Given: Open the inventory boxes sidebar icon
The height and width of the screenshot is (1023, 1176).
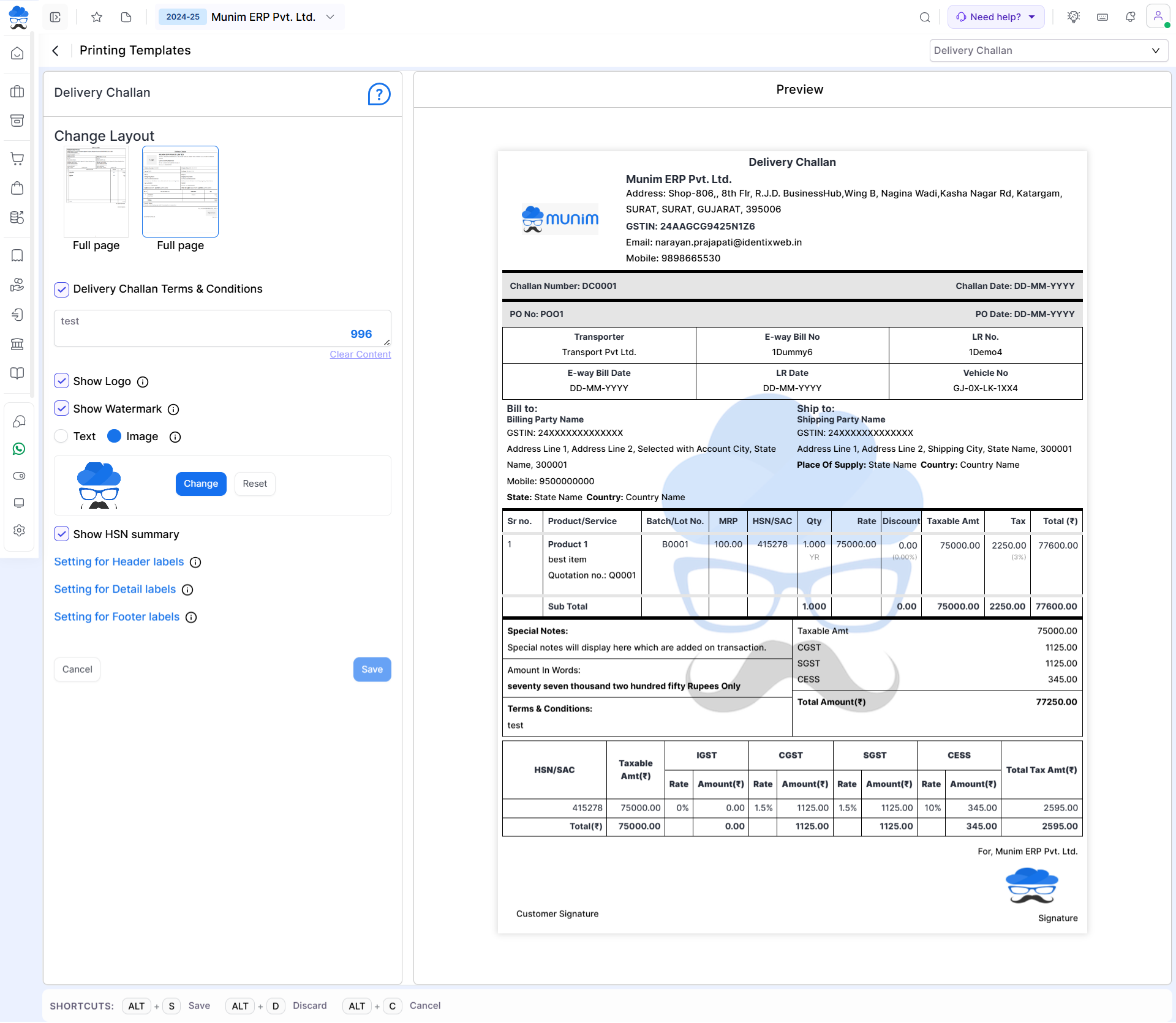Looking at the screenshot, I should 17,217.
